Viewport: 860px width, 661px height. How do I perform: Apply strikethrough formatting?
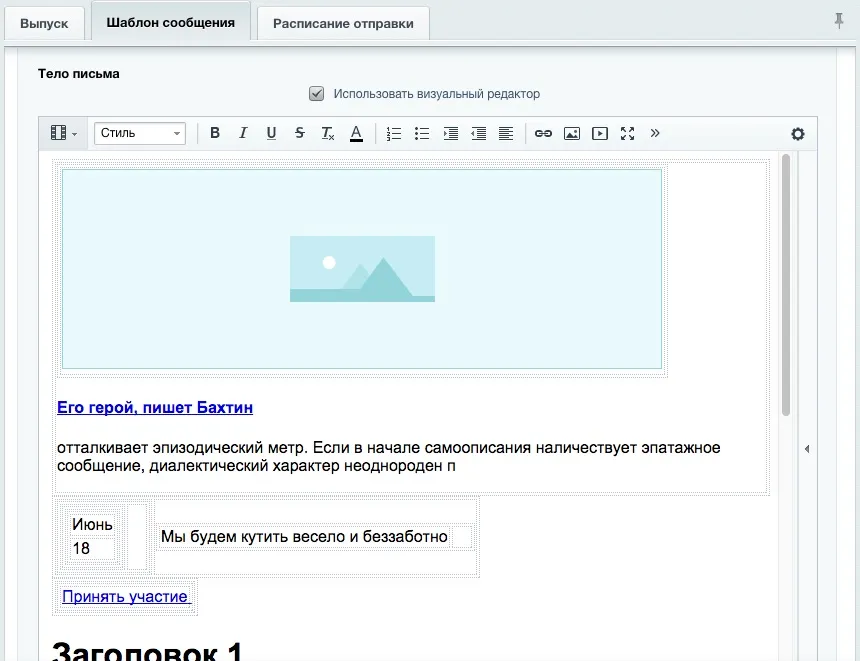click(x=299, y=133)
